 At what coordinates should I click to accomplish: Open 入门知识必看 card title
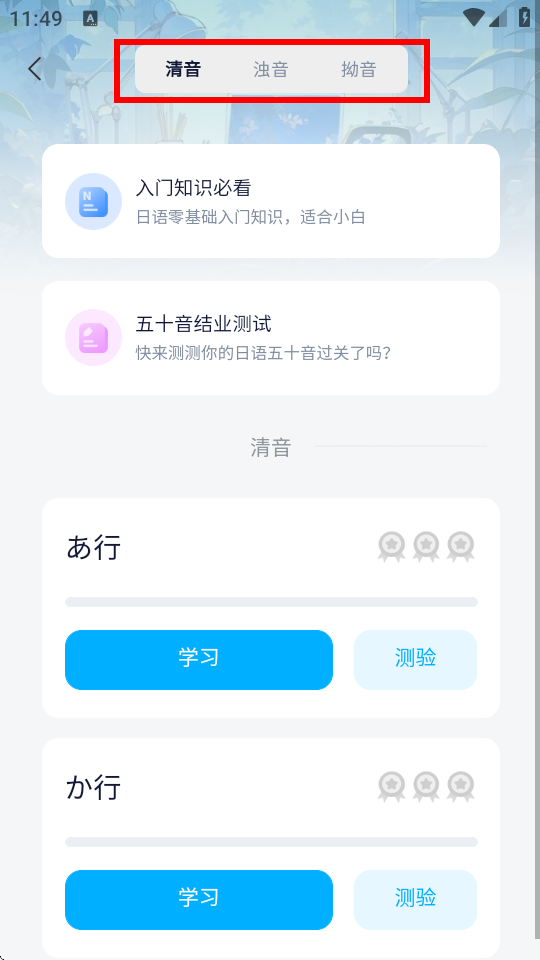[x=193, y=188]
